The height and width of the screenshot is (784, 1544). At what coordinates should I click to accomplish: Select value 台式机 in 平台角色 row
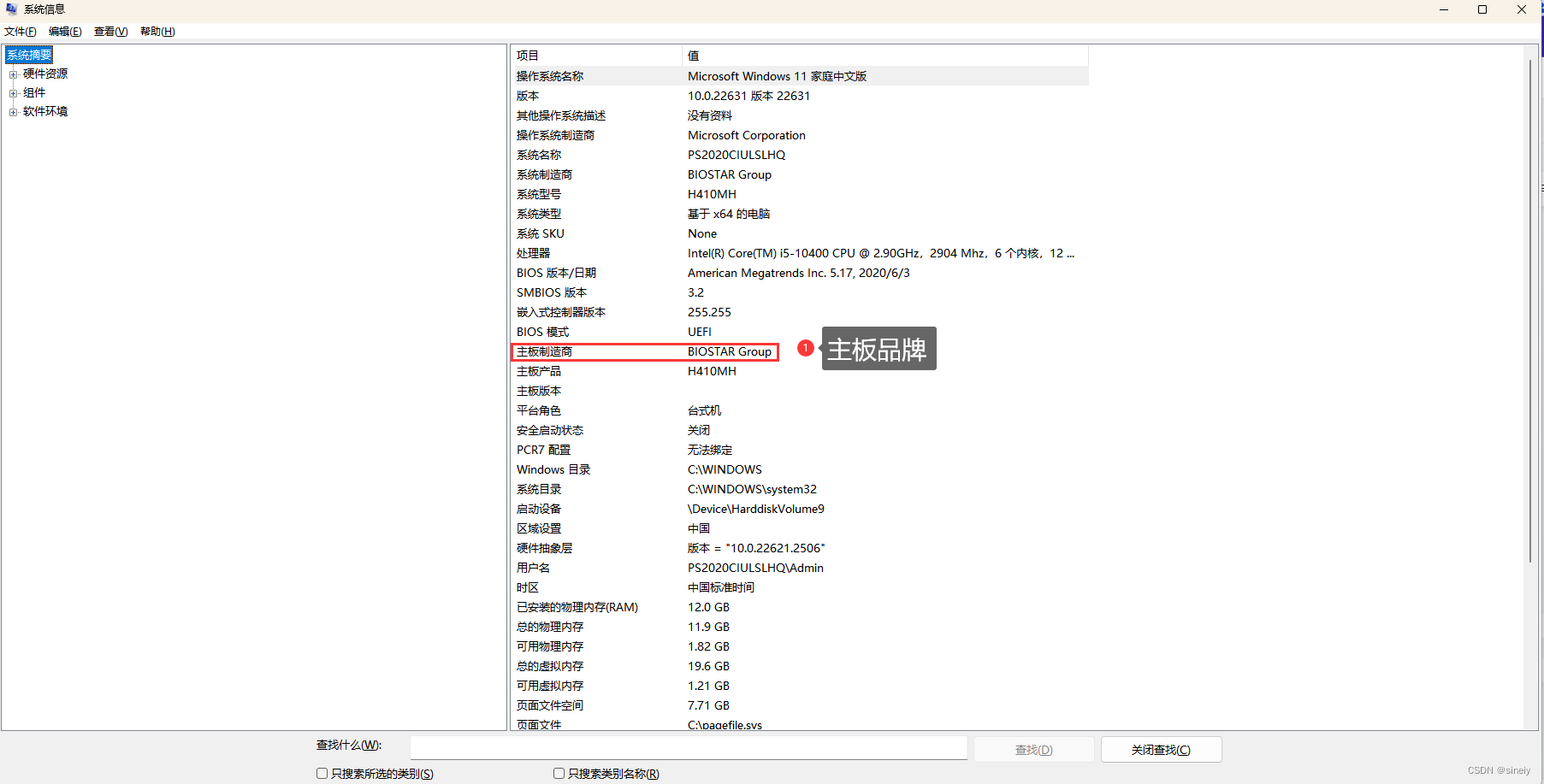tap(704, 410)
